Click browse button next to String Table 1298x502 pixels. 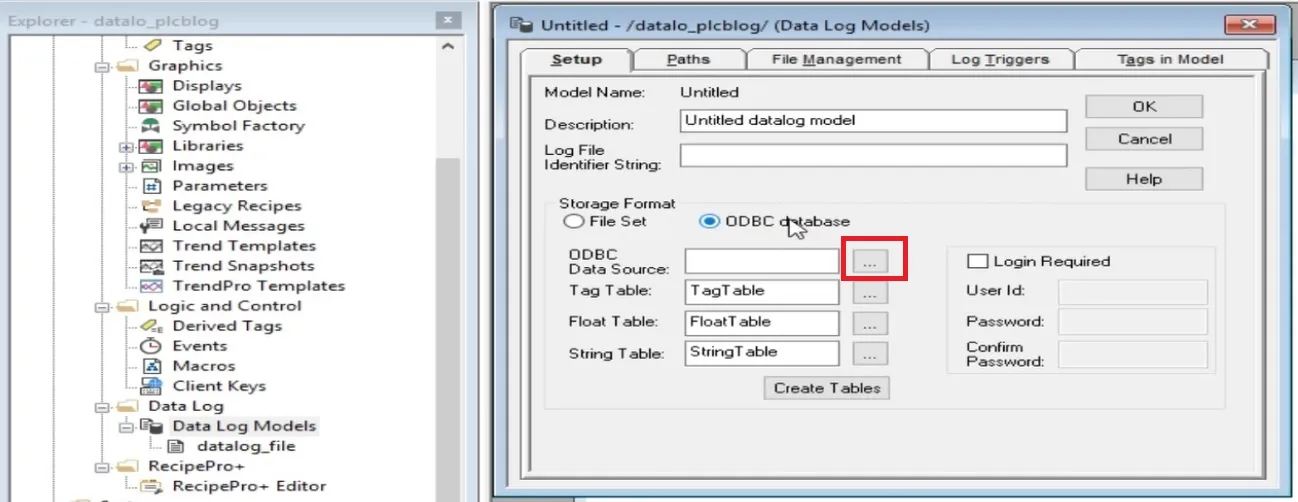[x=870, y=354]
